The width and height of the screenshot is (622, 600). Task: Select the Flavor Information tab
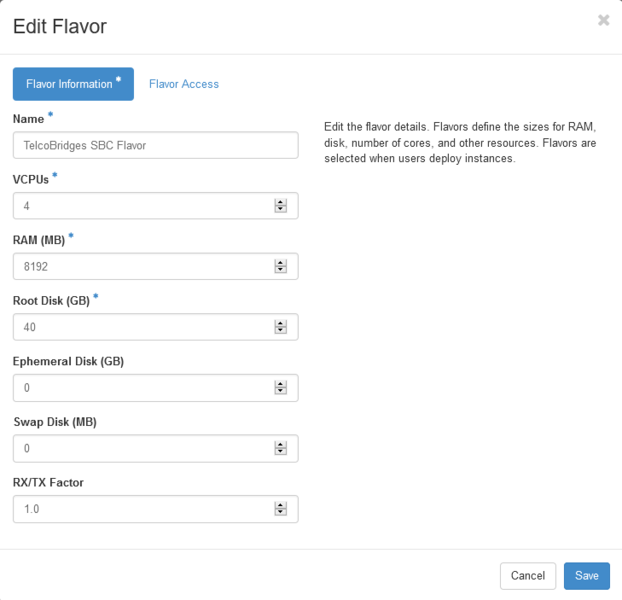[x=73, y=84]
